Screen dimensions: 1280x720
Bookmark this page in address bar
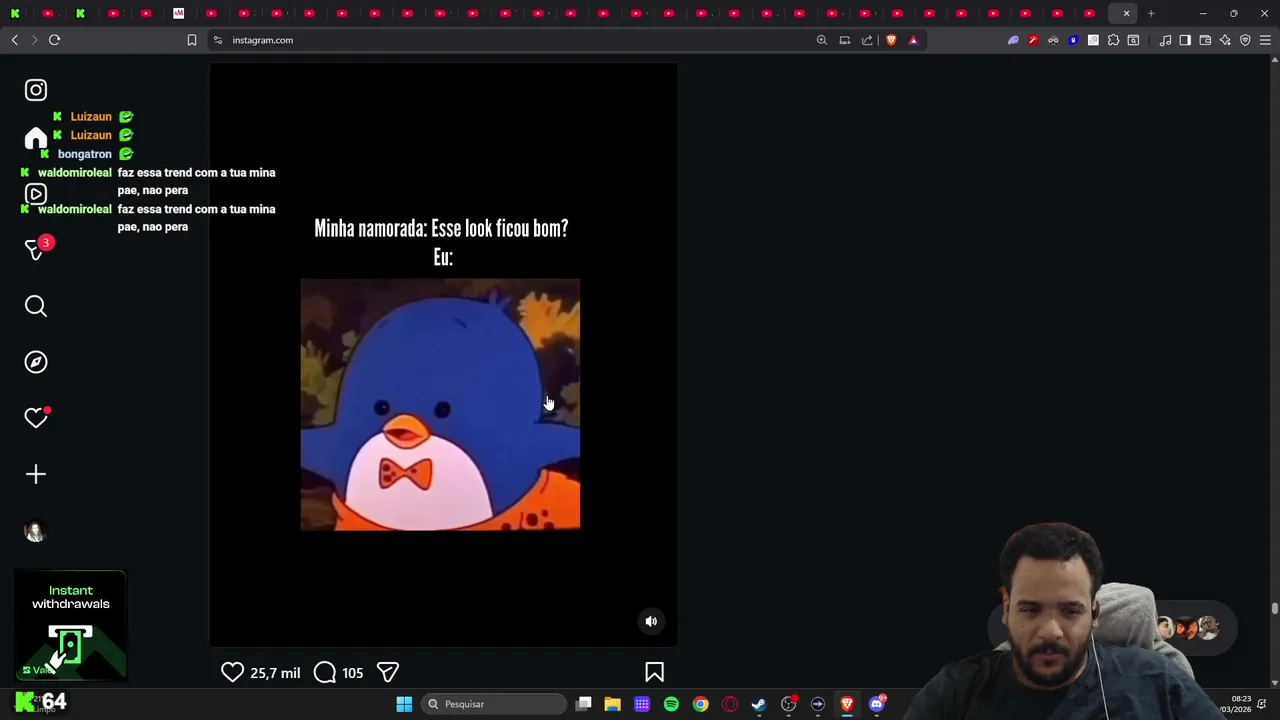[192, 40]
